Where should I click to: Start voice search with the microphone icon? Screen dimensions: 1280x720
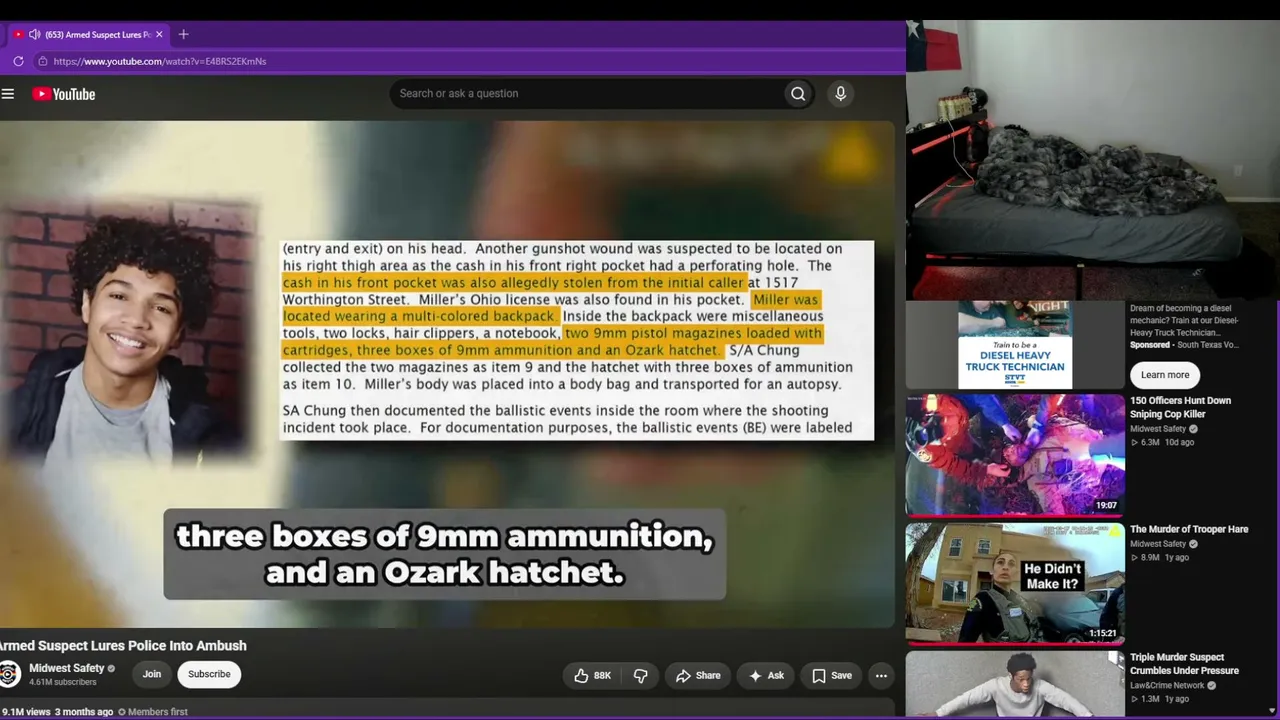[x=840, y=94]
